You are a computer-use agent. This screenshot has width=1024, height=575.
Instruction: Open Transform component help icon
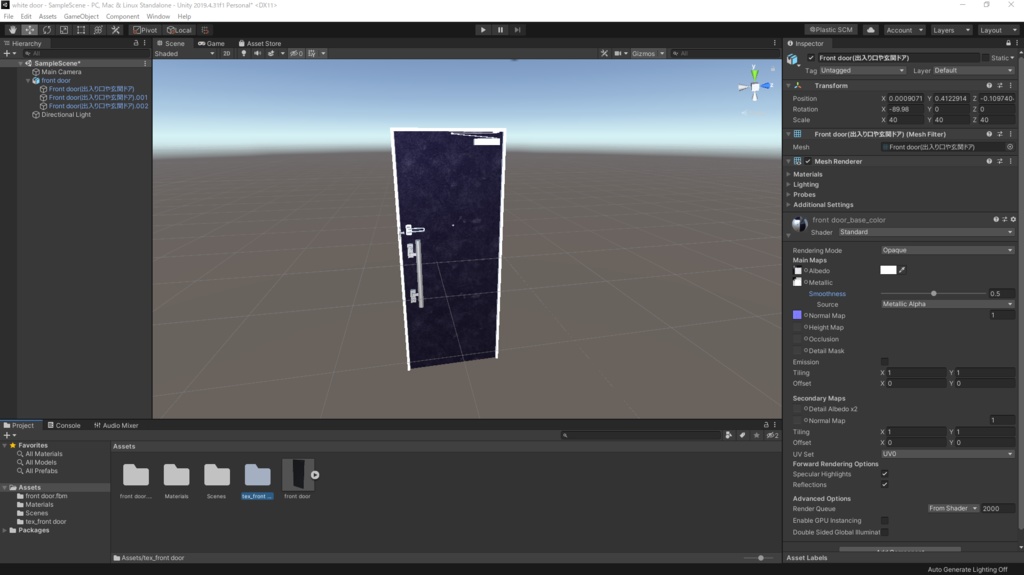tap(989, 86)
